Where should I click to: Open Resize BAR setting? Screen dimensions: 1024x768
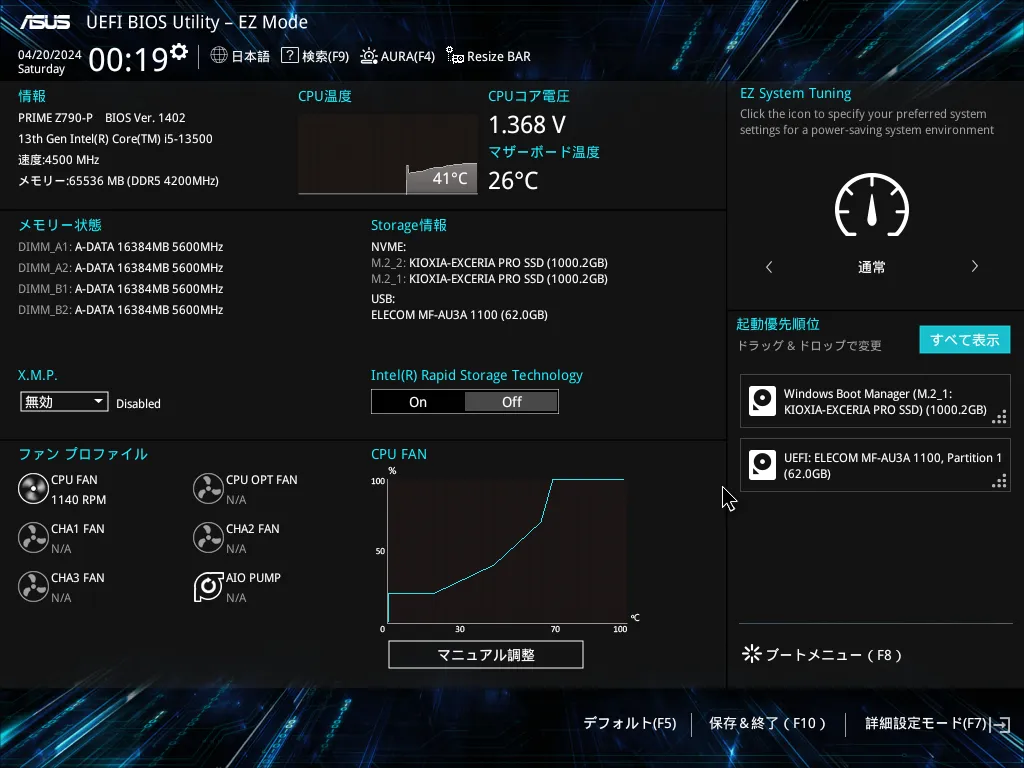pyautogui.click(x=498, y=57)
